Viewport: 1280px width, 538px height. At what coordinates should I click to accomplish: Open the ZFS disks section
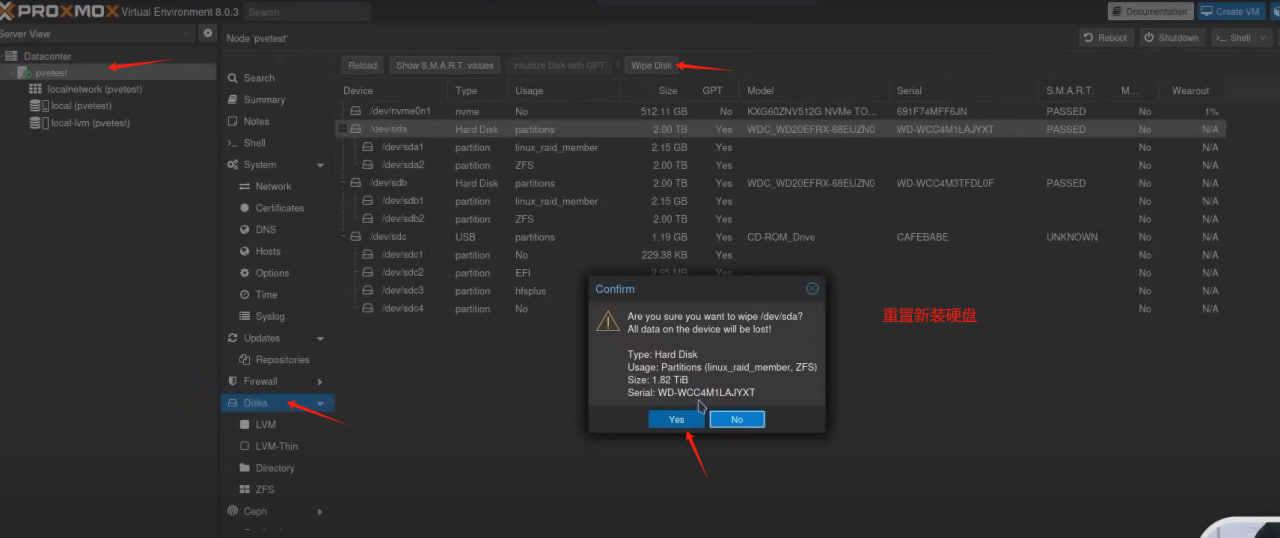[x=264, y=490]
